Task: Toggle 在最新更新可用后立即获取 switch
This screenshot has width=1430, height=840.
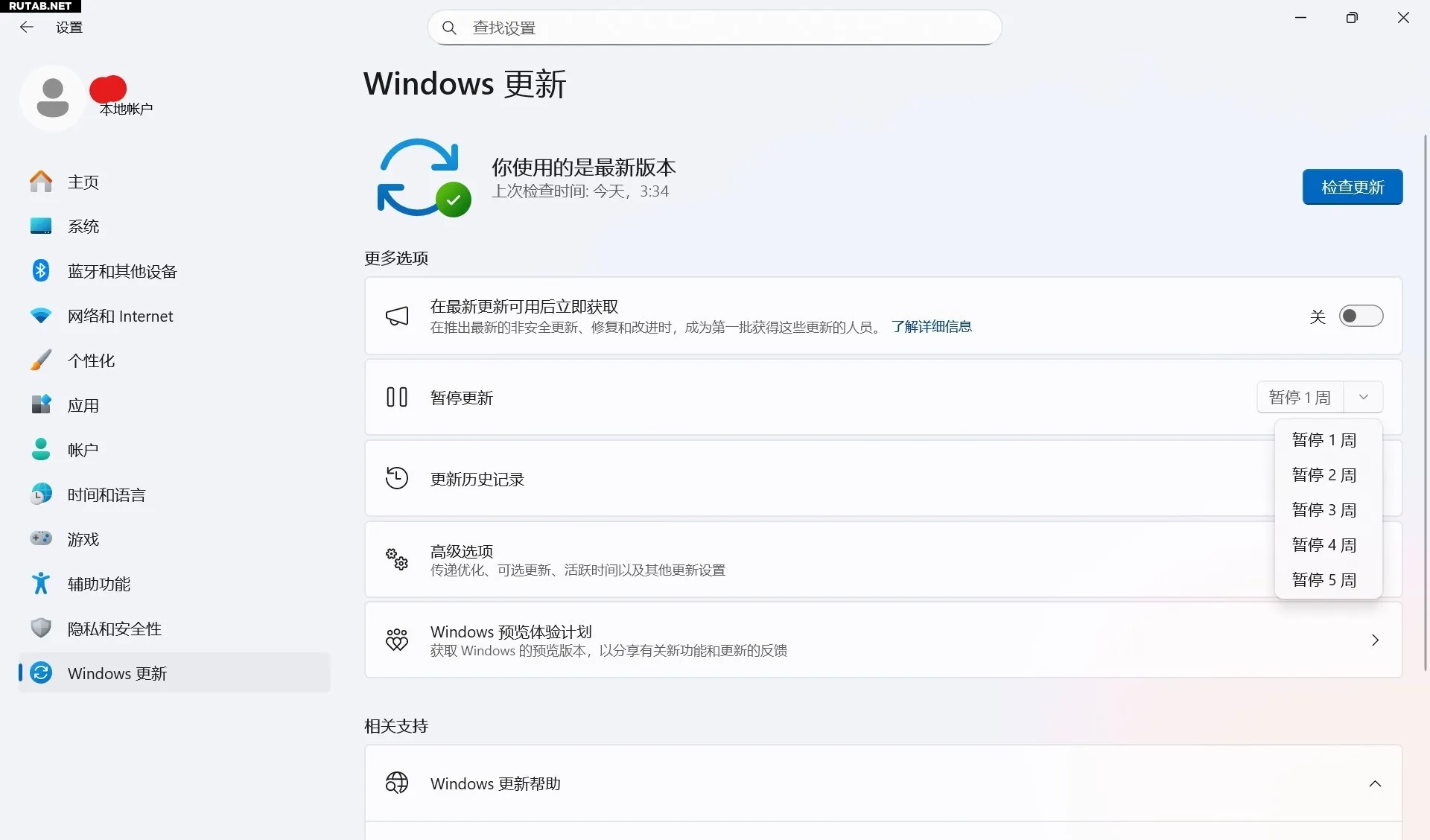Action: (1361, 316)
